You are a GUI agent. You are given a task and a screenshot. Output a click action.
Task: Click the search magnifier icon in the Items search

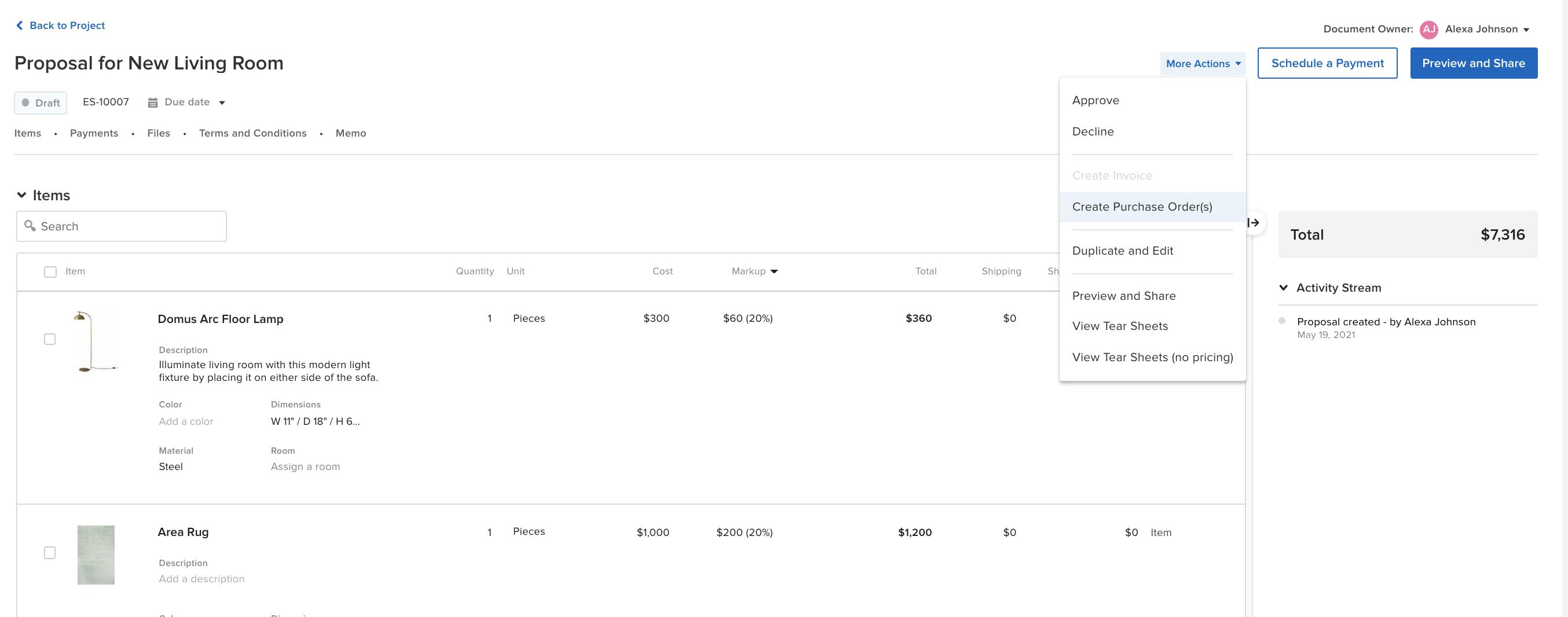pyautogui.click(x=29, y=226)
